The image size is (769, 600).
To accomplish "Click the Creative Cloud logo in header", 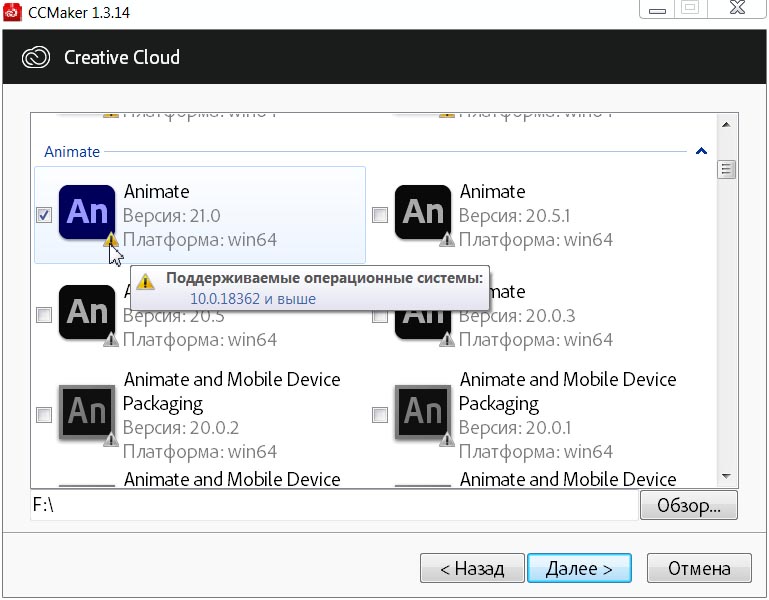I will click(x=36, y=57).
